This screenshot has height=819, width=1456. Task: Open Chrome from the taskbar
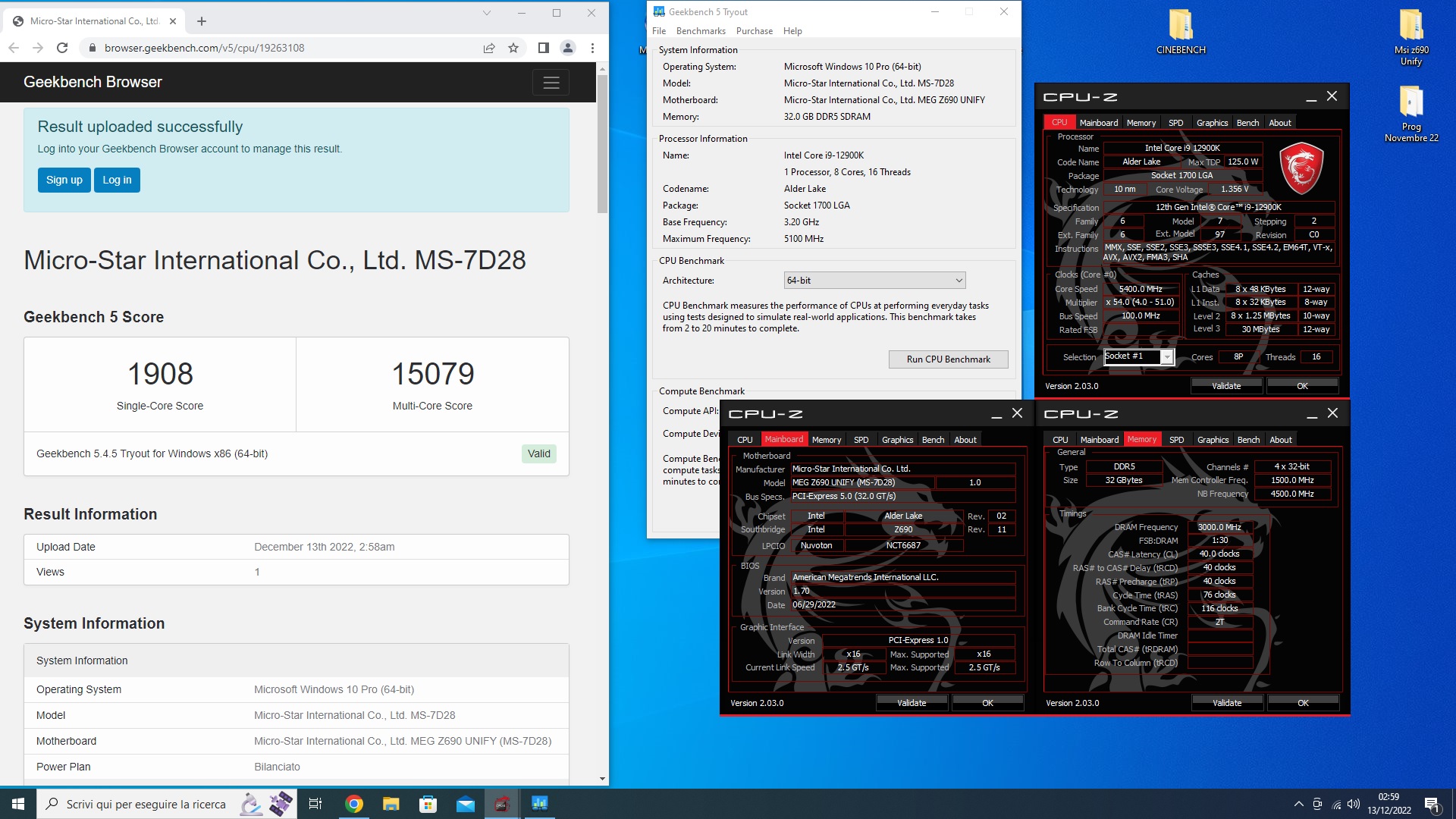(x=353, y=804)
